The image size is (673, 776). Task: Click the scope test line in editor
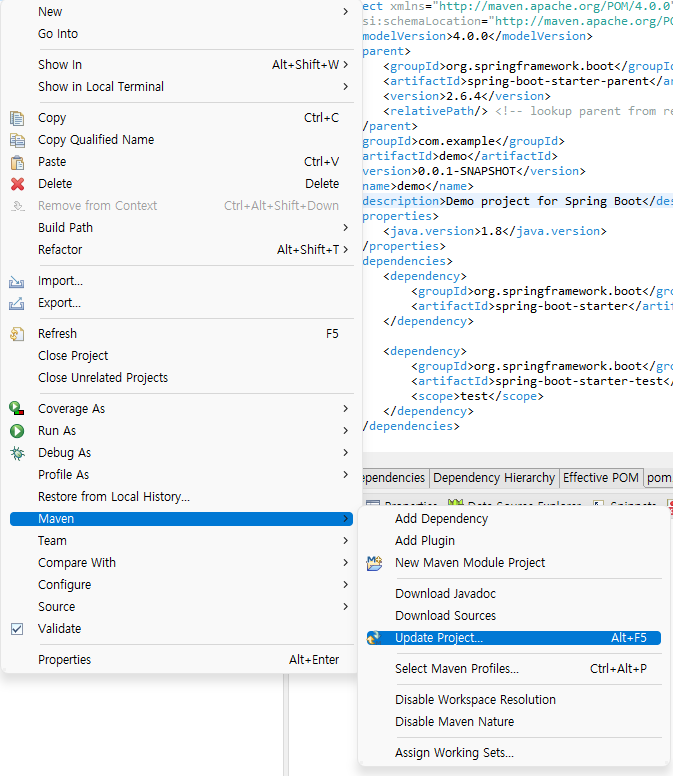coord(477,396)
